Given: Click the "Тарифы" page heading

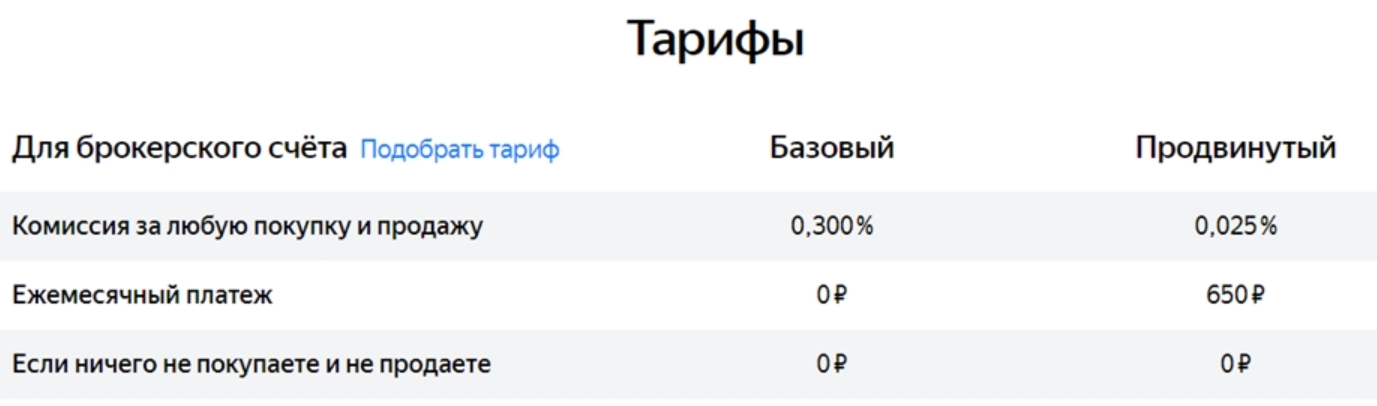Looking at the screenshot, I should pyautogui.click(x=716, y=40).
